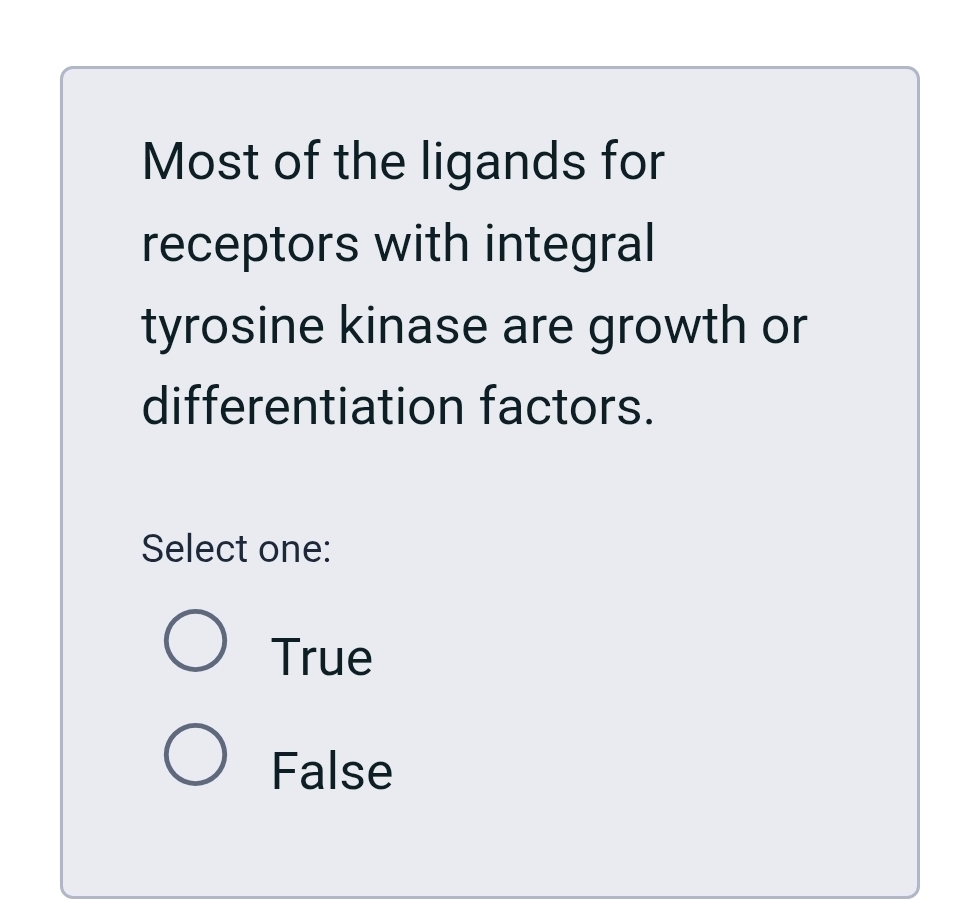
Task: Click the circle next to True
Action: tap(196, 641)
